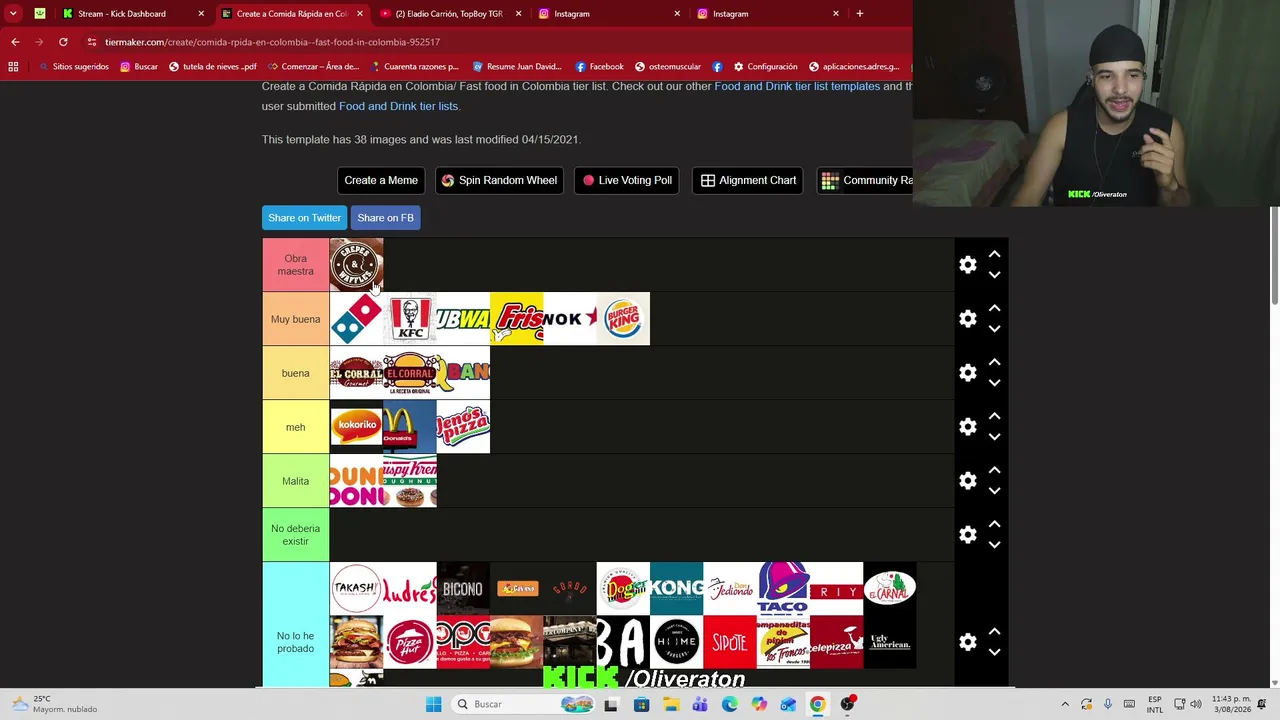This screenshot has height=720, width=1280.
Task: Select the Domino's Pizza logo
Action: click(356, 319)
